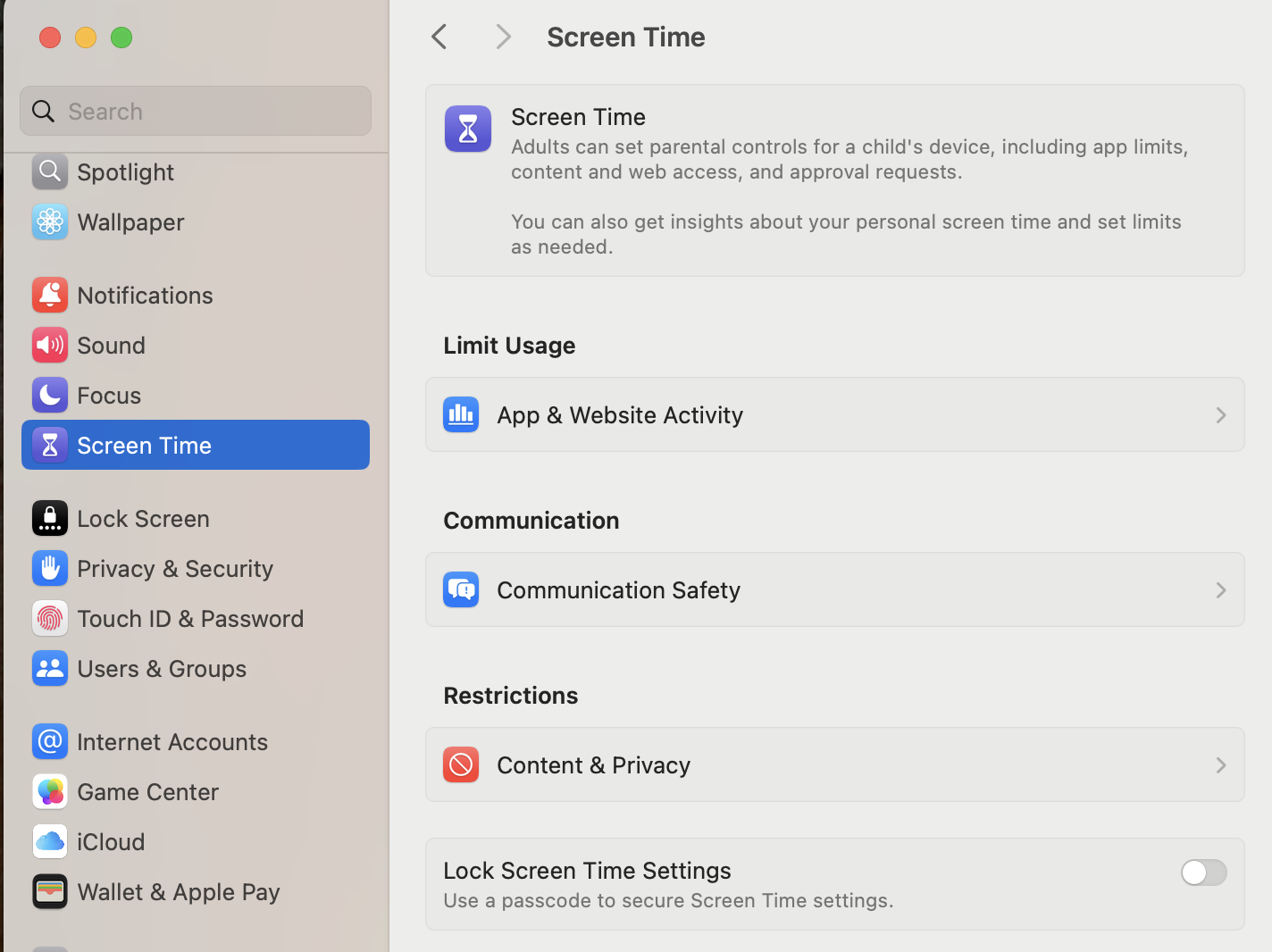Click the search magnifying glass icon
This screenshot has width=1272, height=952.
[x=43, y=111]
